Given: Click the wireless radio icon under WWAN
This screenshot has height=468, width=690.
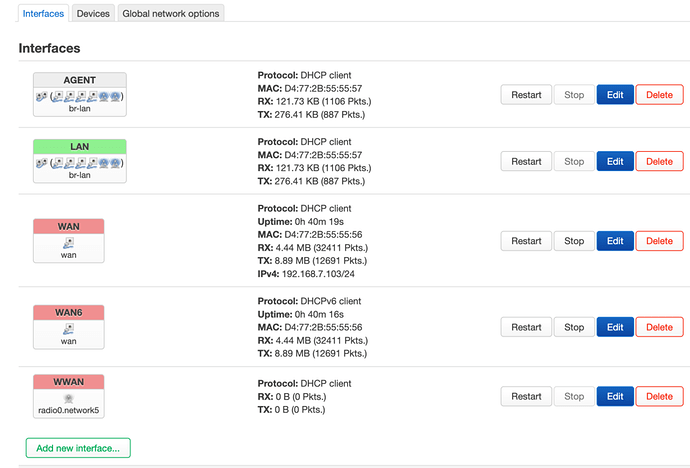Looking at the screenshot, I should point(69,399).
